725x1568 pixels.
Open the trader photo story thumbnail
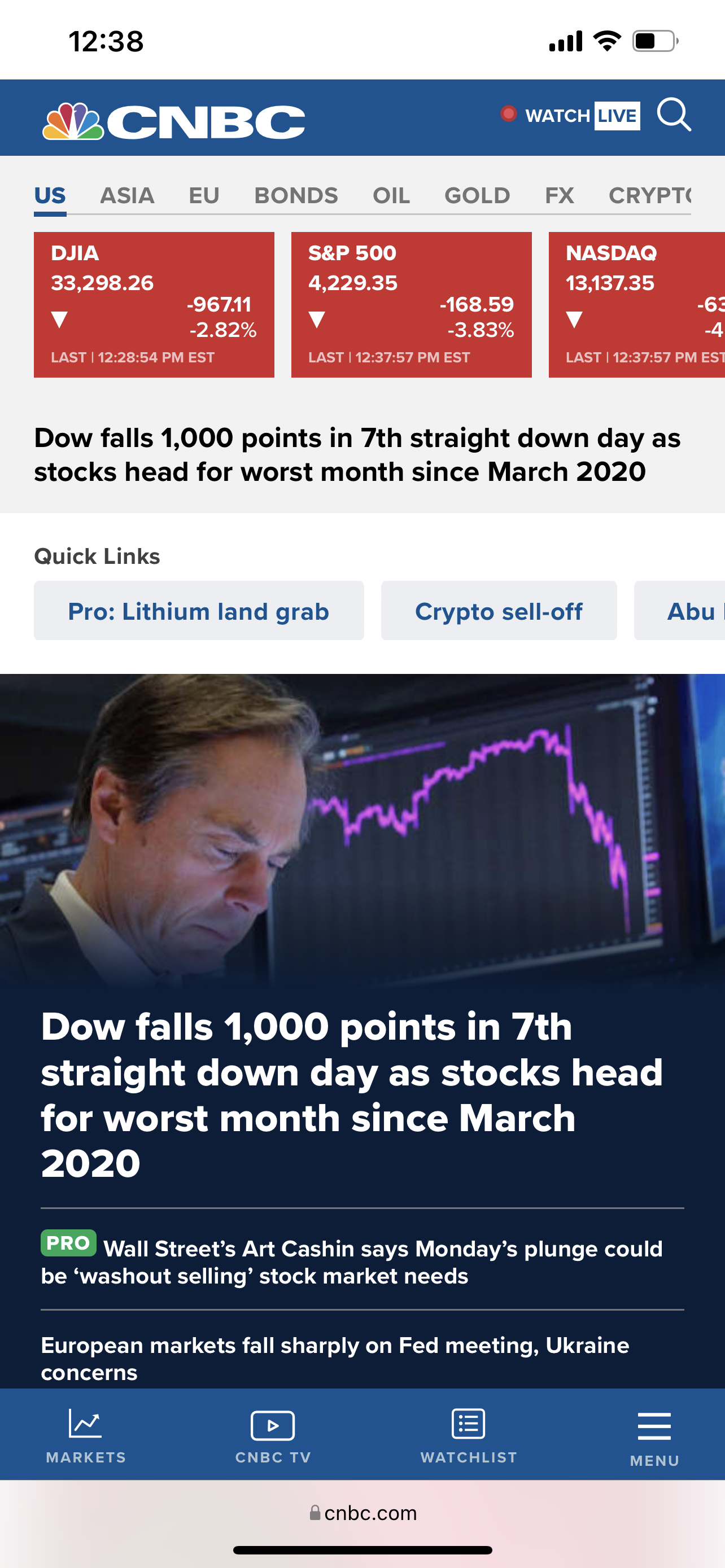point(362,828)
